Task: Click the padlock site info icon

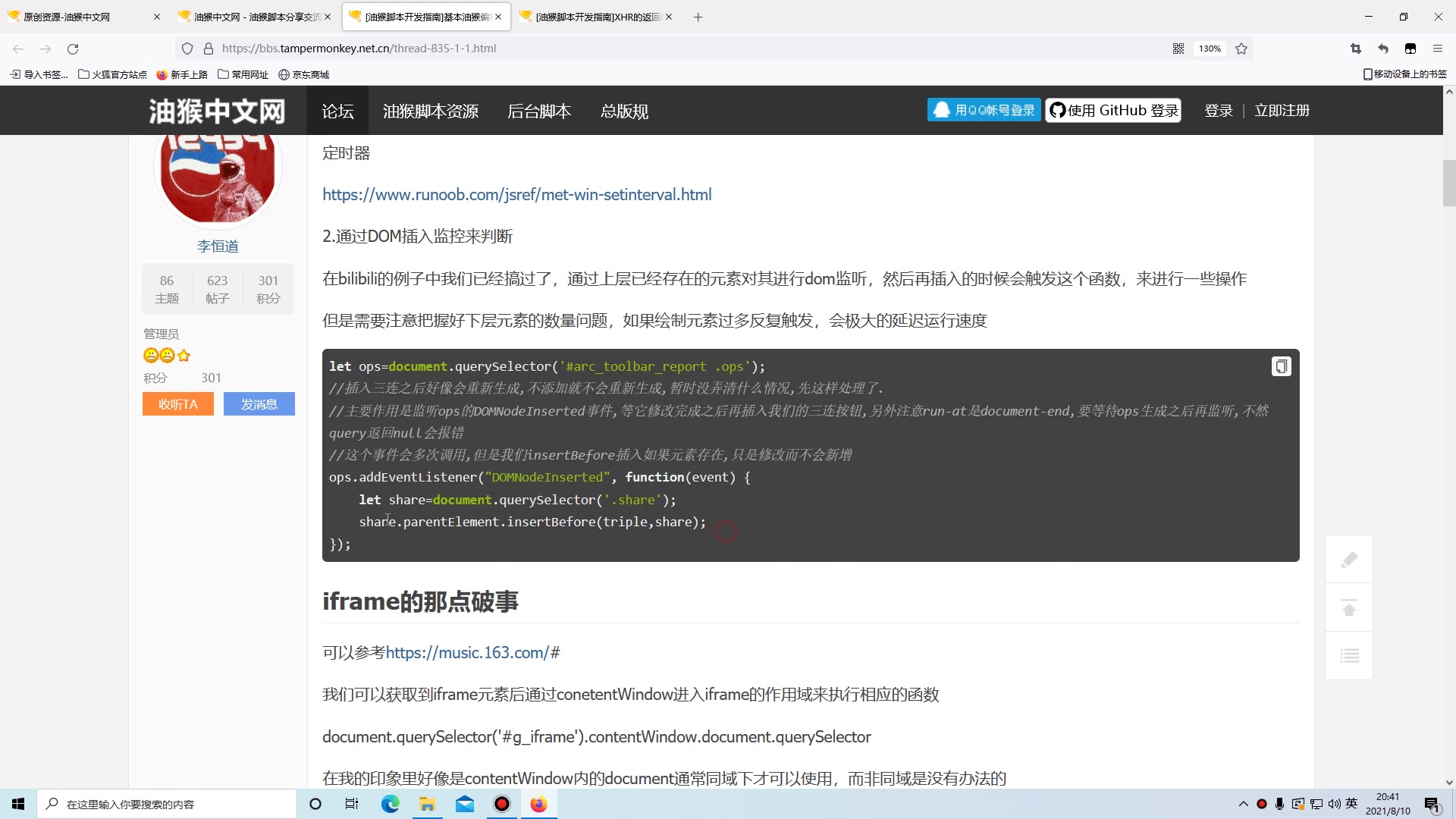Action: (209, 49)
